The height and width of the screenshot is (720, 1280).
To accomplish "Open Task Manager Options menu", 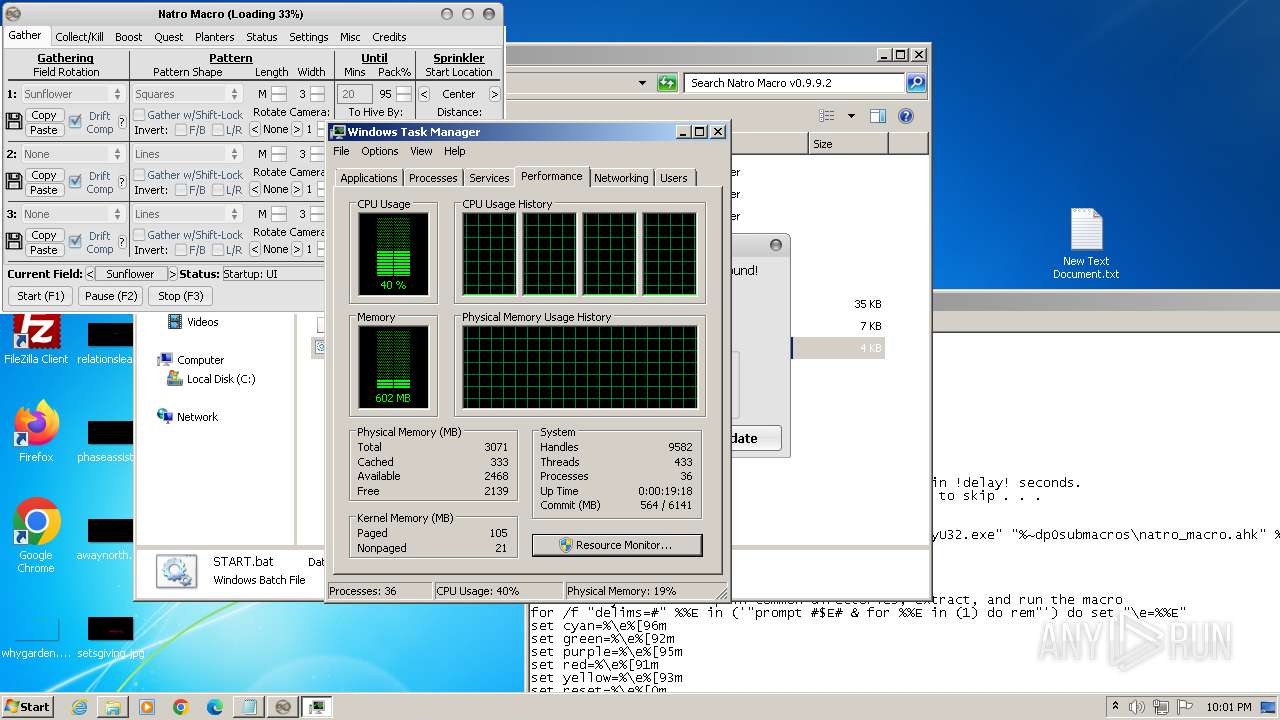I will coord(379,151).
